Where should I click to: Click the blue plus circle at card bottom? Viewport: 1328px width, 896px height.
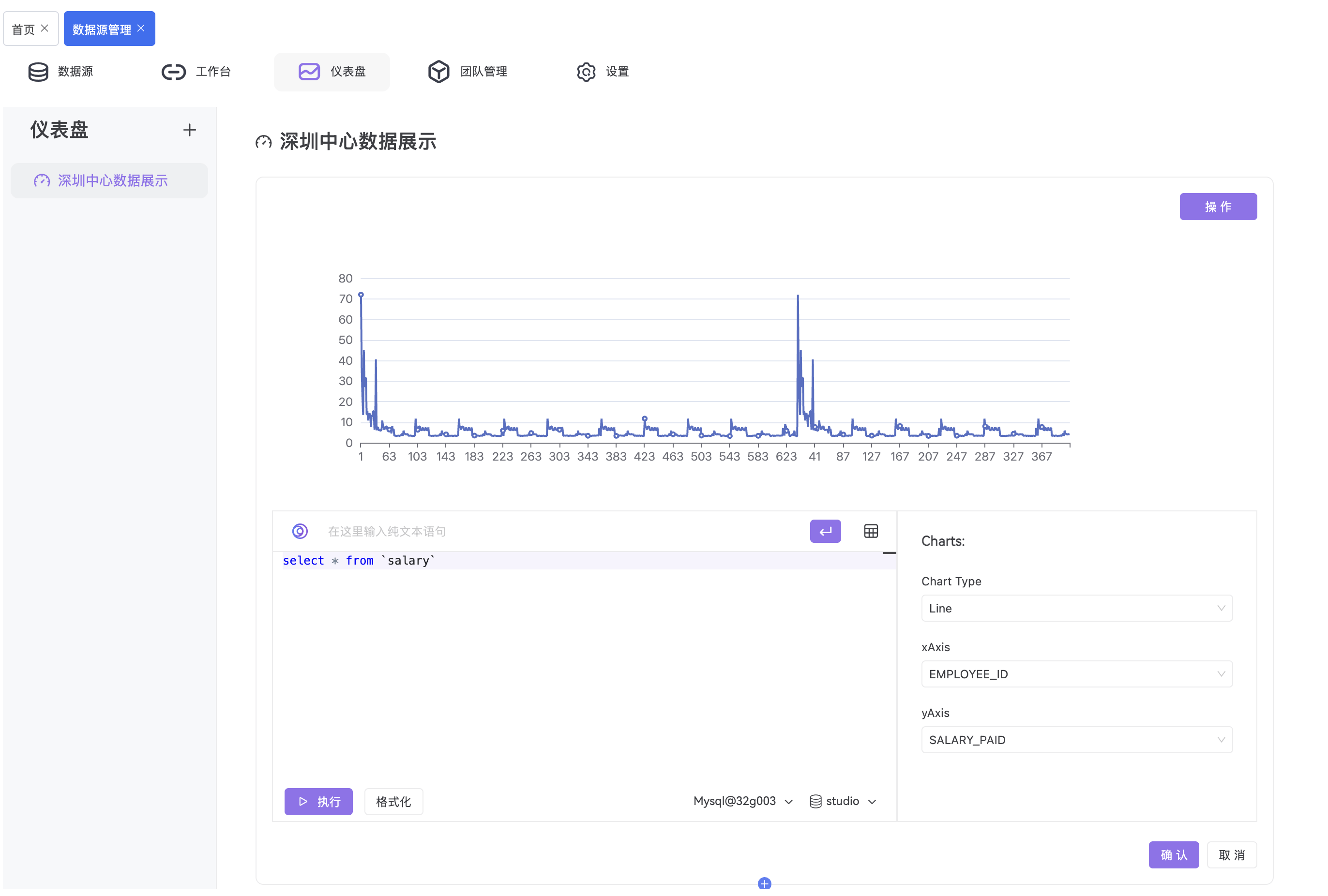point(764,883)
